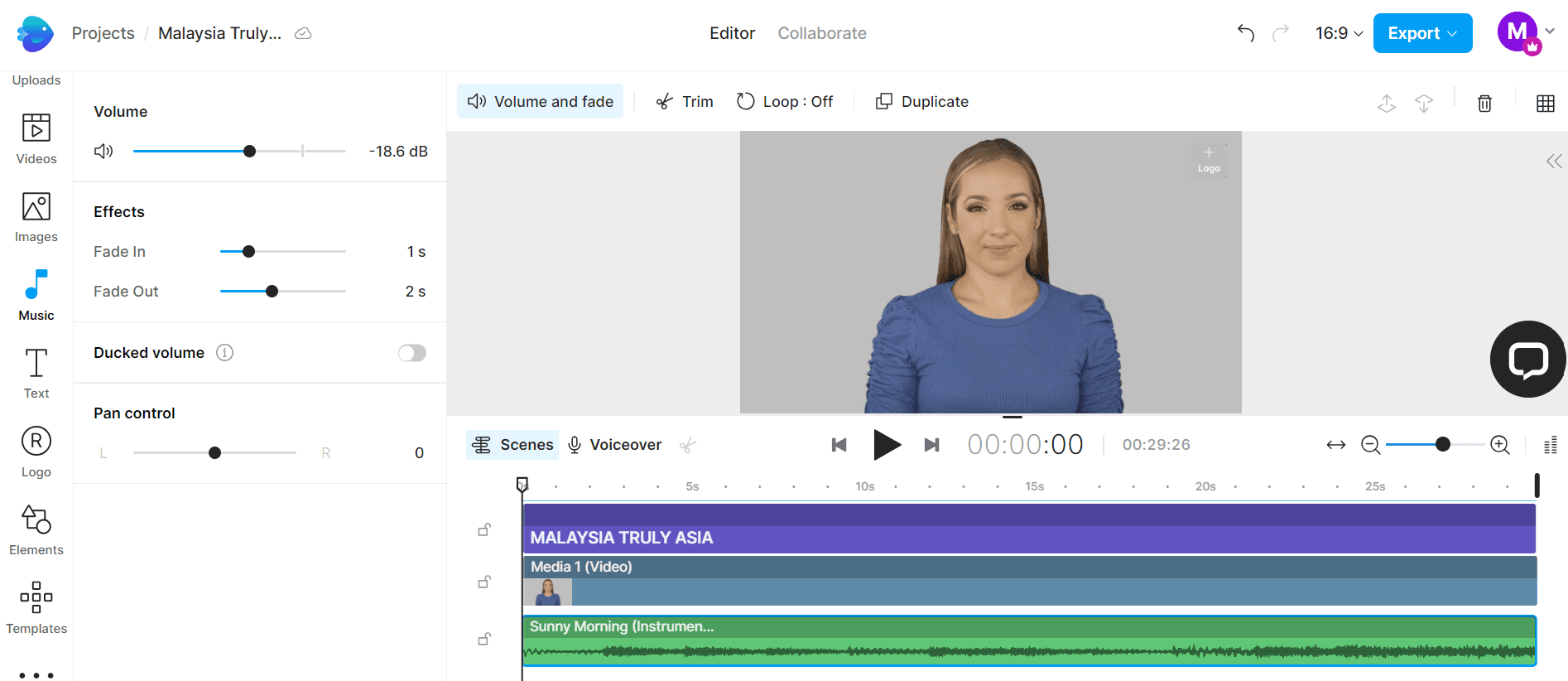Switch to the Collaborate tab

[821, 33]
